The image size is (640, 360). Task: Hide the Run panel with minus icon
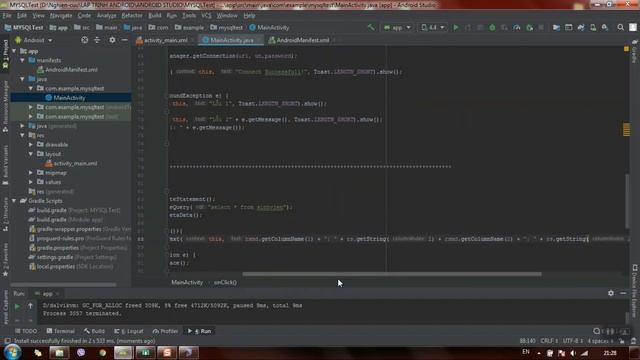[623, 293]
